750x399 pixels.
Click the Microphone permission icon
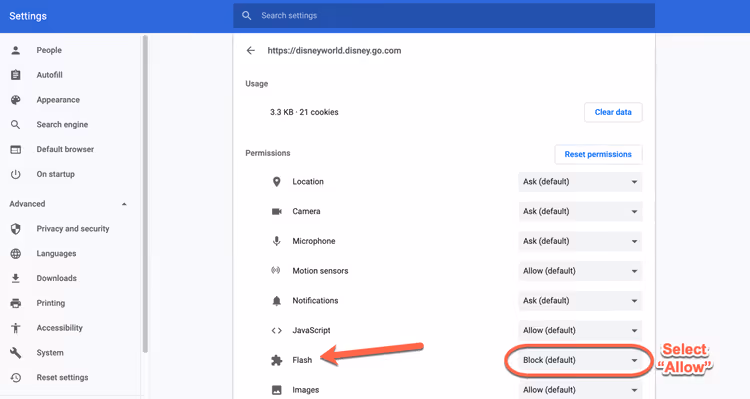click(x=276, y=241)
